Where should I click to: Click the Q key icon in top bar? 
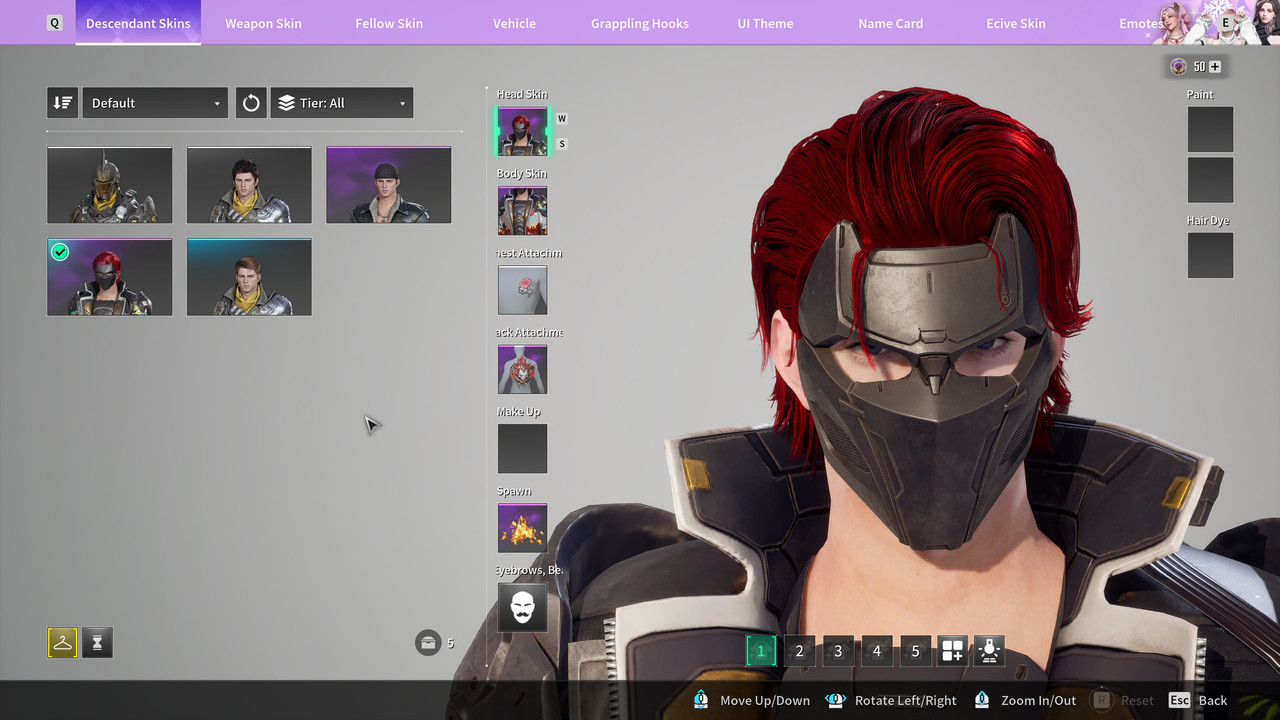(55, 23)
